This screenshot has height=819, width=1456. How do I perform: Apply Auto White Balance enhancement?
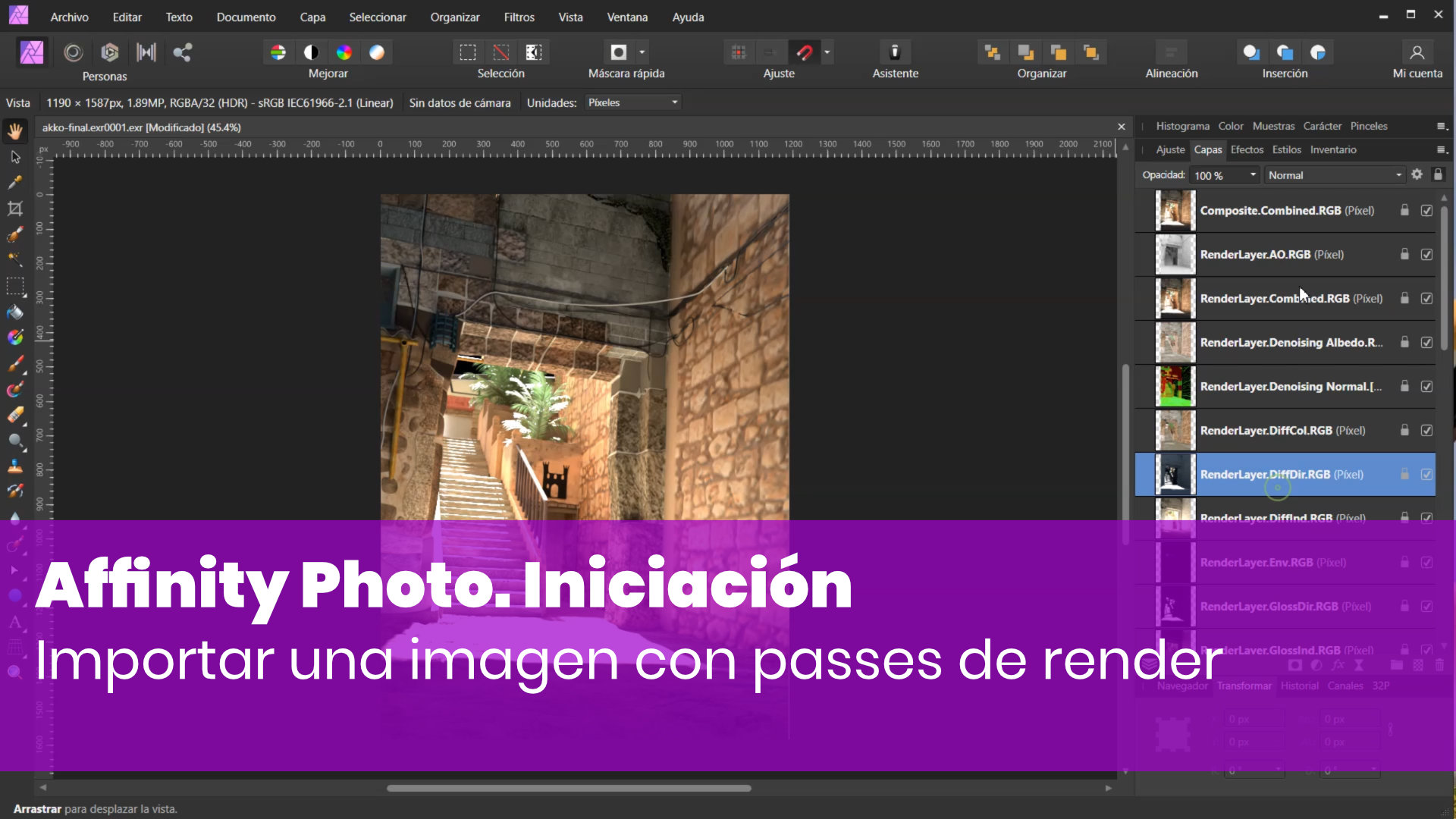pyautogui.click(x=377, y=52)
